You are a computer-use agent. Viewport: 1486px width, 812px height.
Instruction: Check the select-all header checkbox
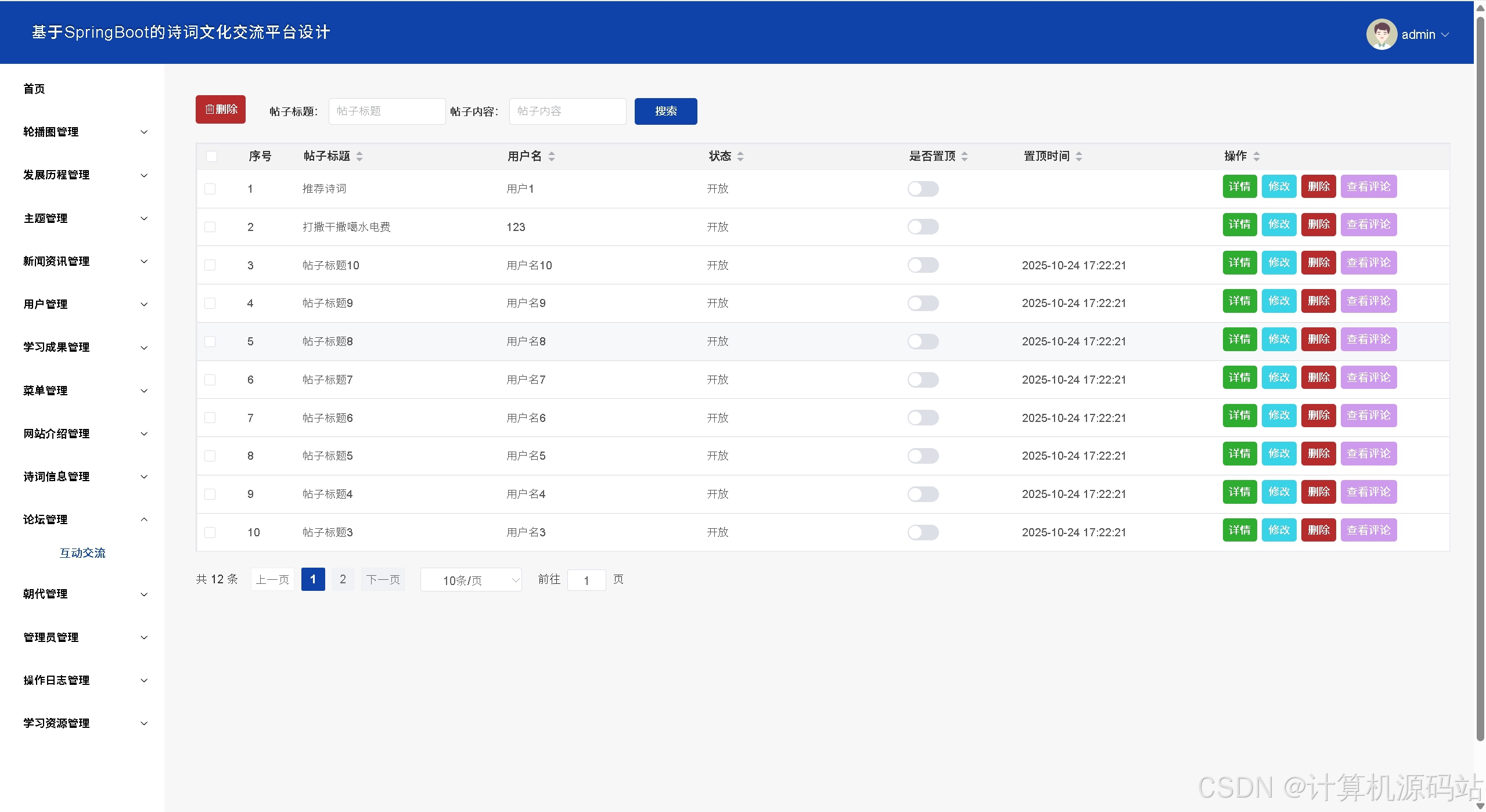tap(211, 156)
